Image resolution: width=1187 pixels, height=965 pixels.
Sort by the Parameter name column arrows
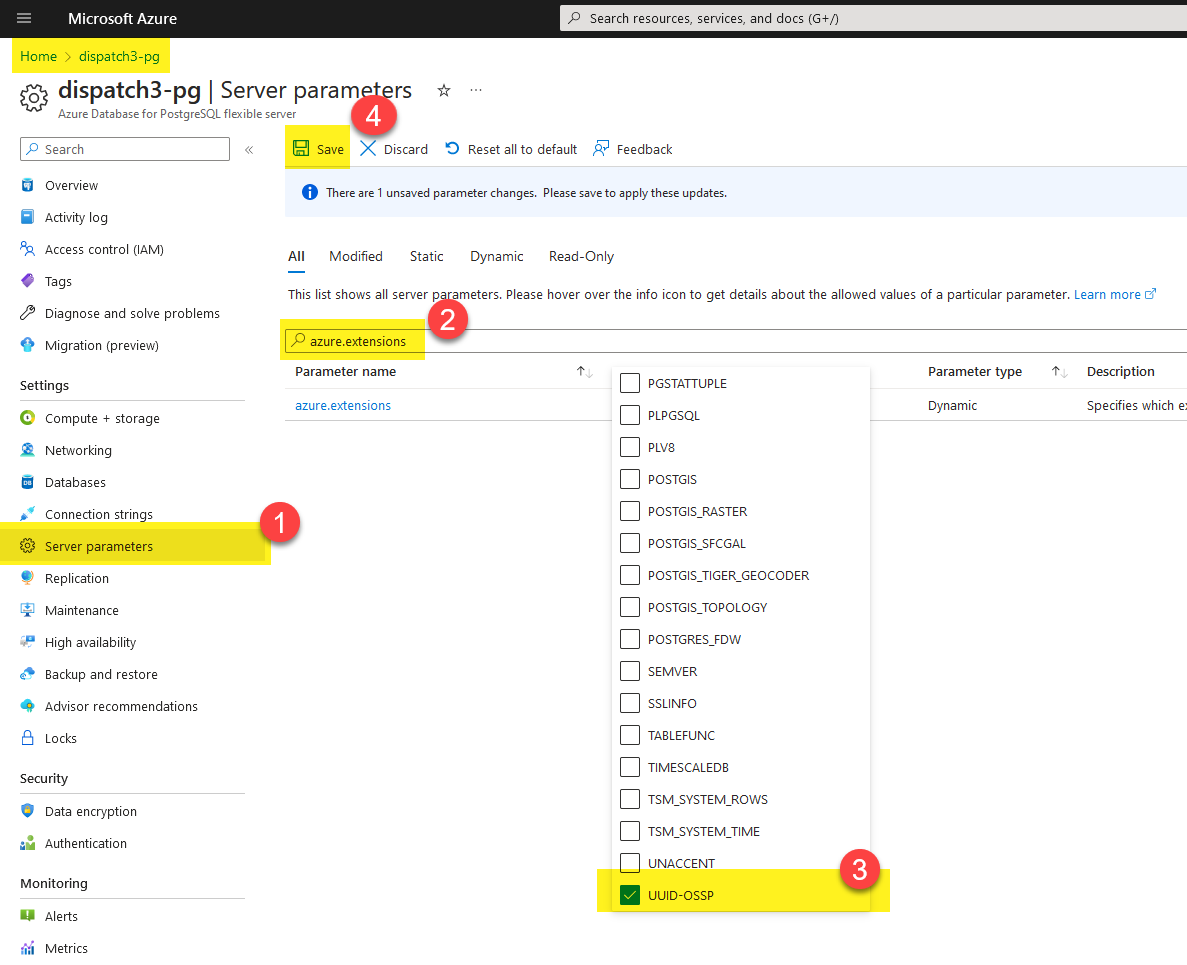(x=585, y=372)
